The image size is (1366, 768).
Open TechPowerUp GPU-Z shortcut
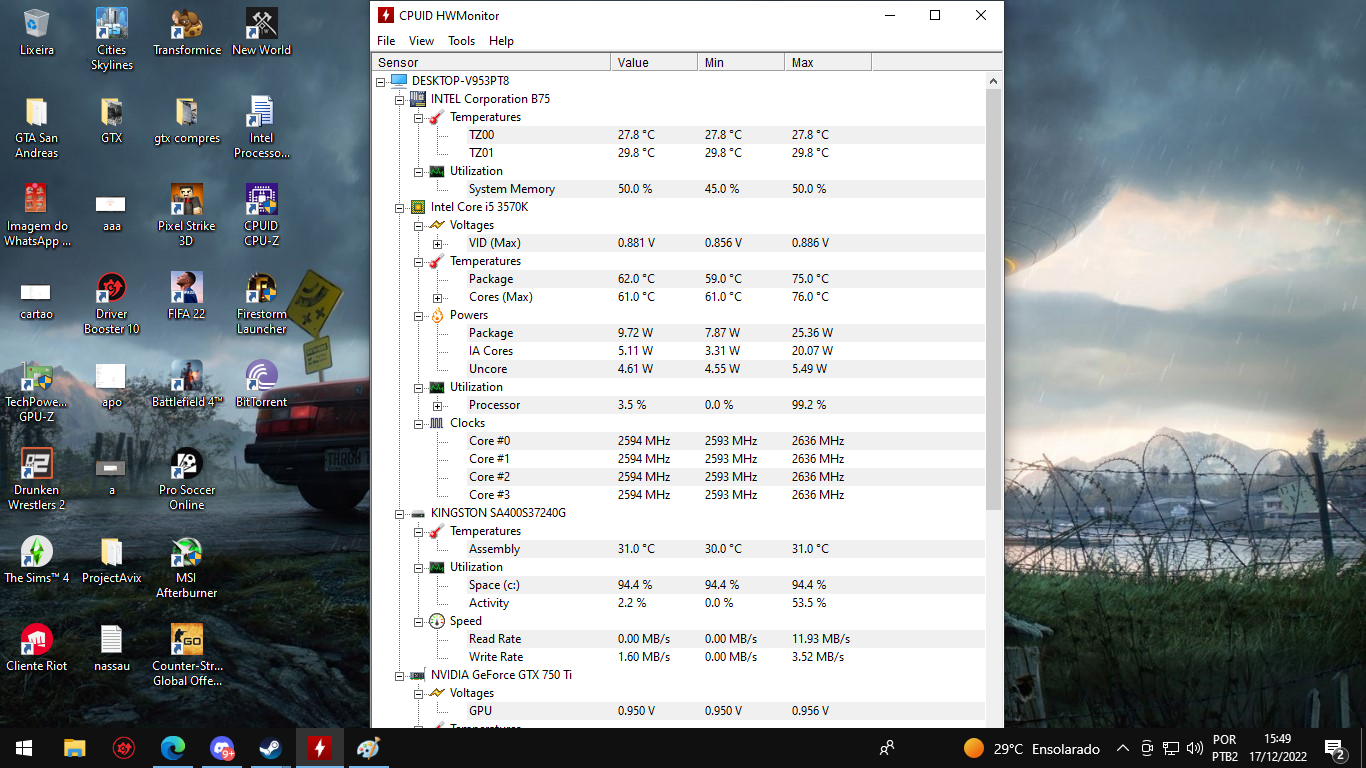point(37,391)
